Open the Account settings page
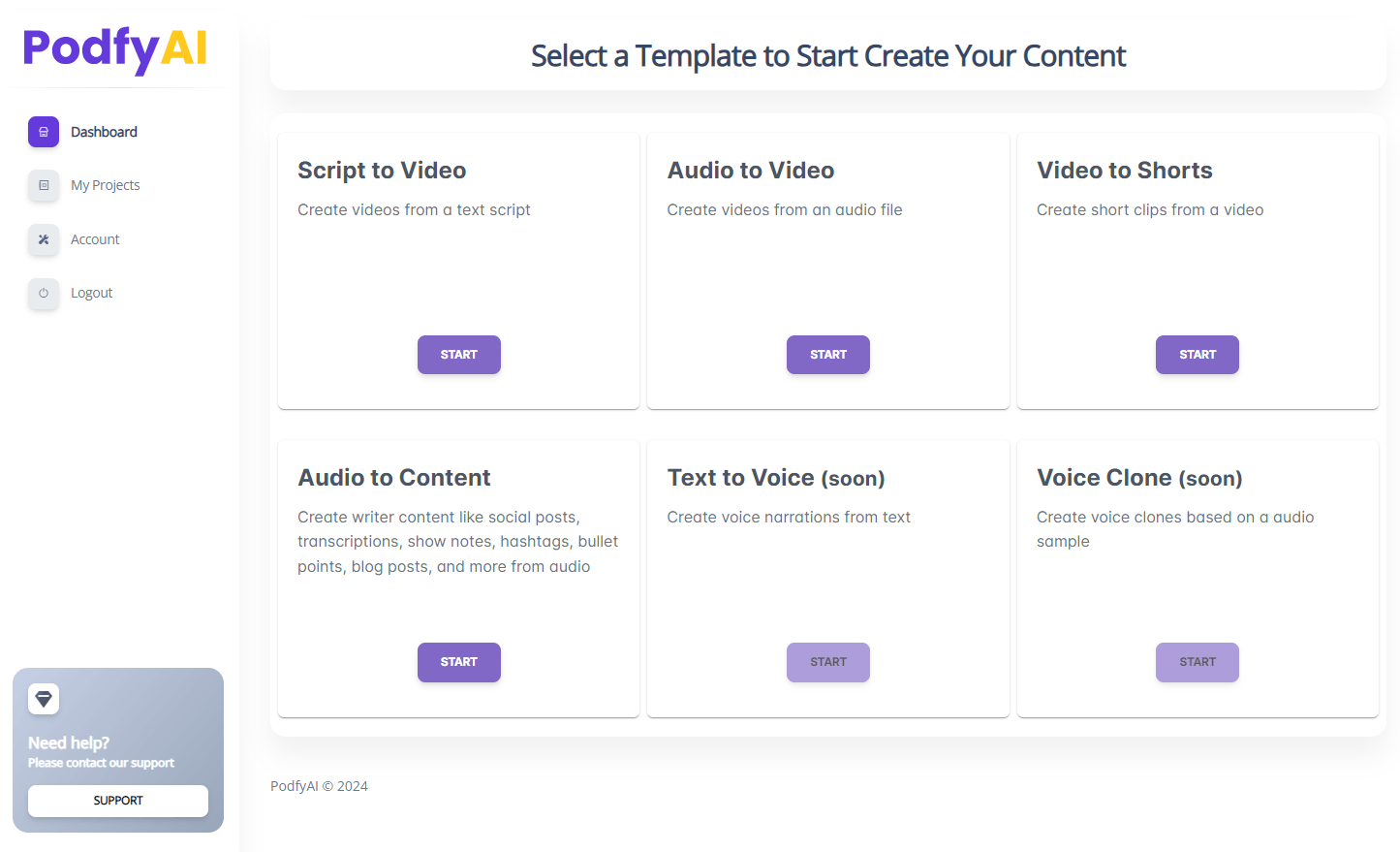The width and height of the screenshot is (1400, 852). point(95,239)
